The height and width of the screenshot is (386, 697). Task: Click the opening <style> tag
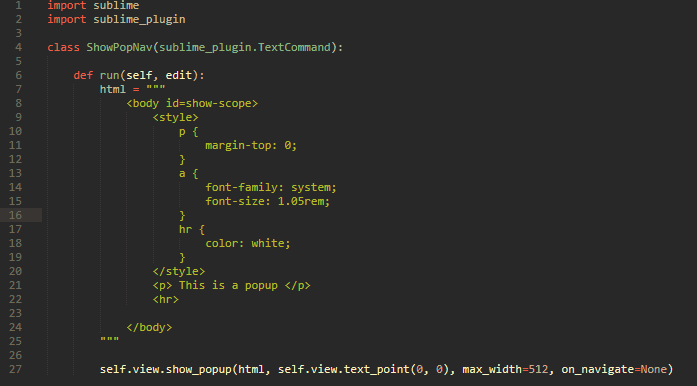176,117
